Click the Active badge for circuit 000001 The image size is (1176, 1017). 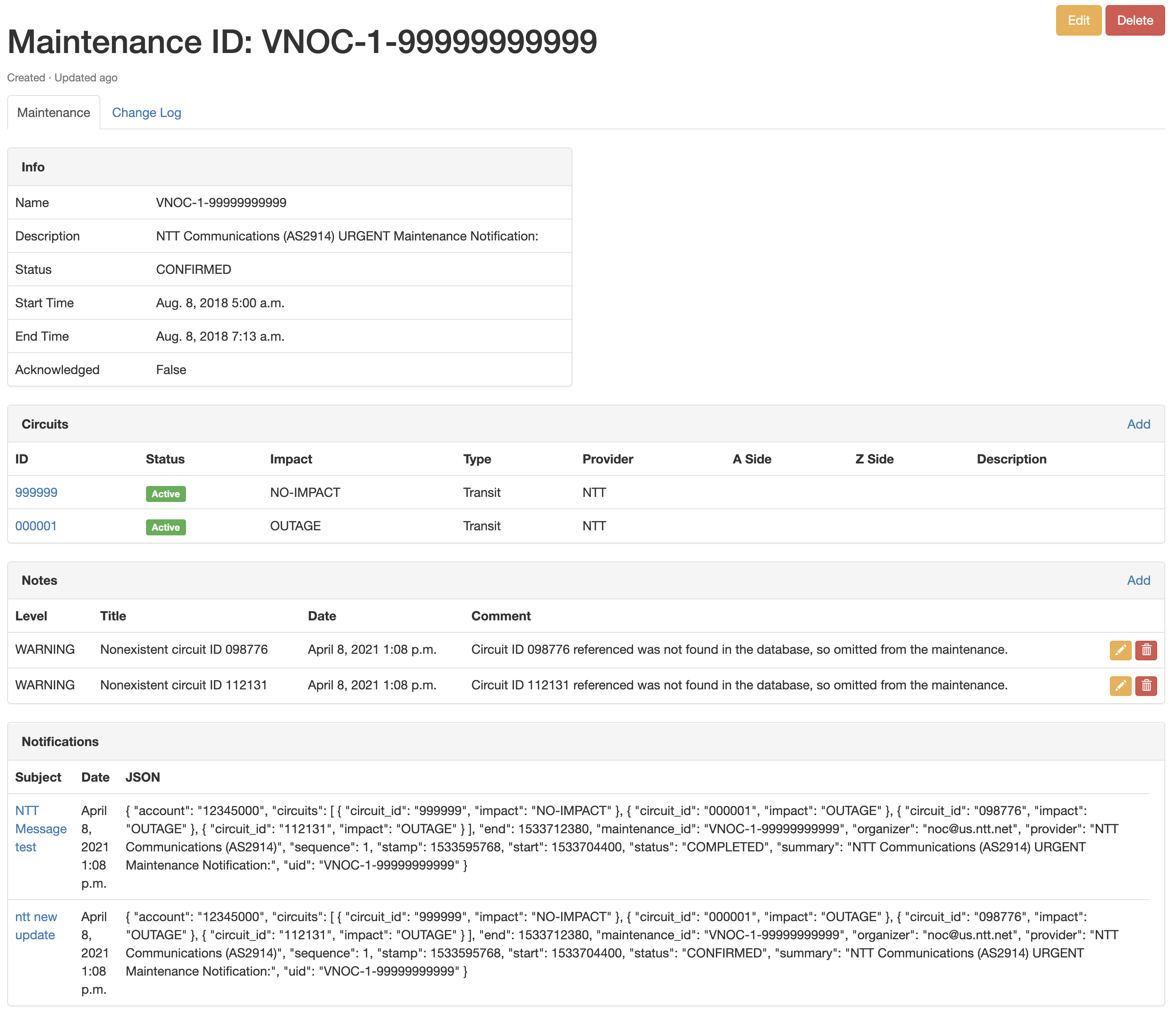165,527
